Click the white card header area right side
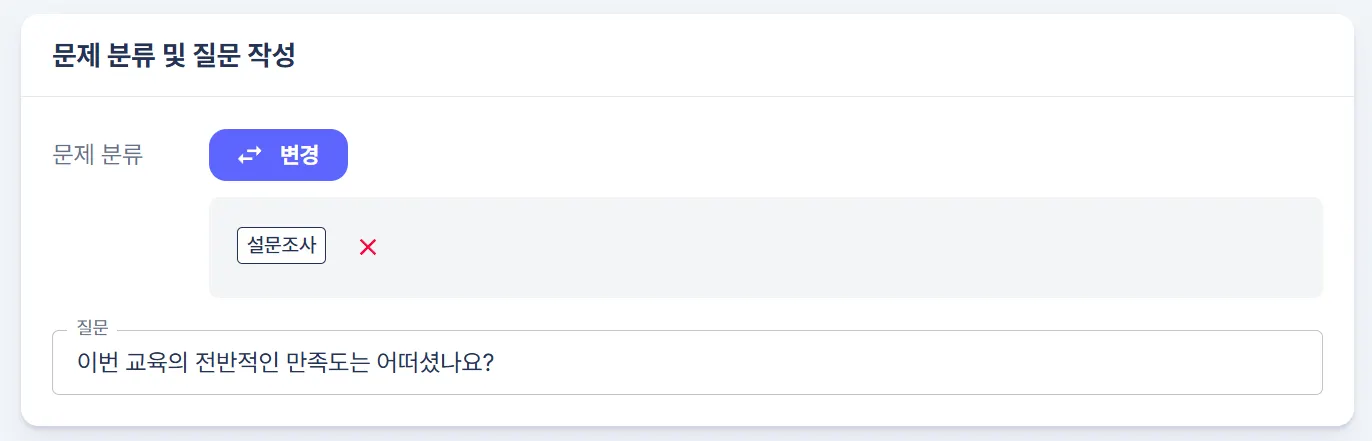The image size is (1372, 441). point(1000,56)
